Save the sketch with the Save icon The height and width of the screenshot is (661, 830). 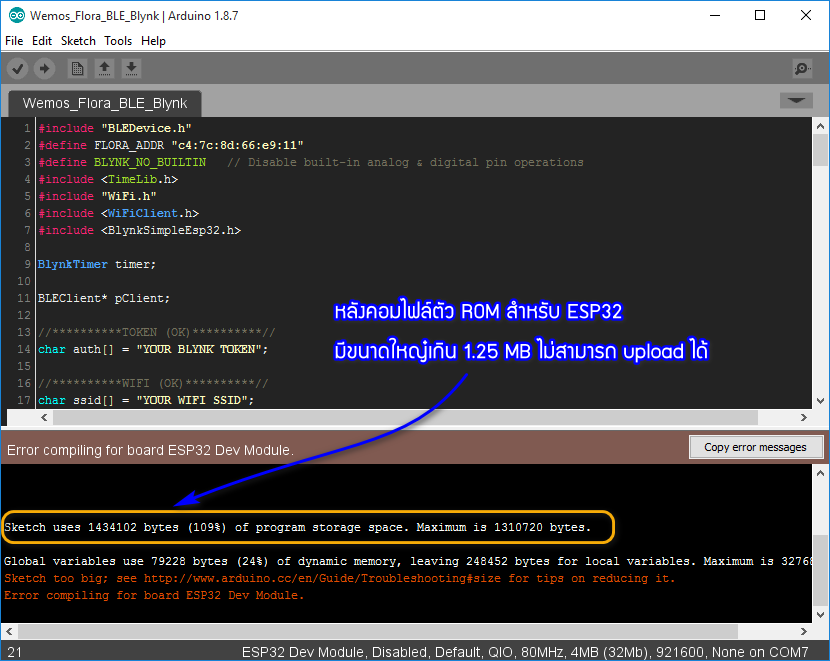[x=131, y=68]
